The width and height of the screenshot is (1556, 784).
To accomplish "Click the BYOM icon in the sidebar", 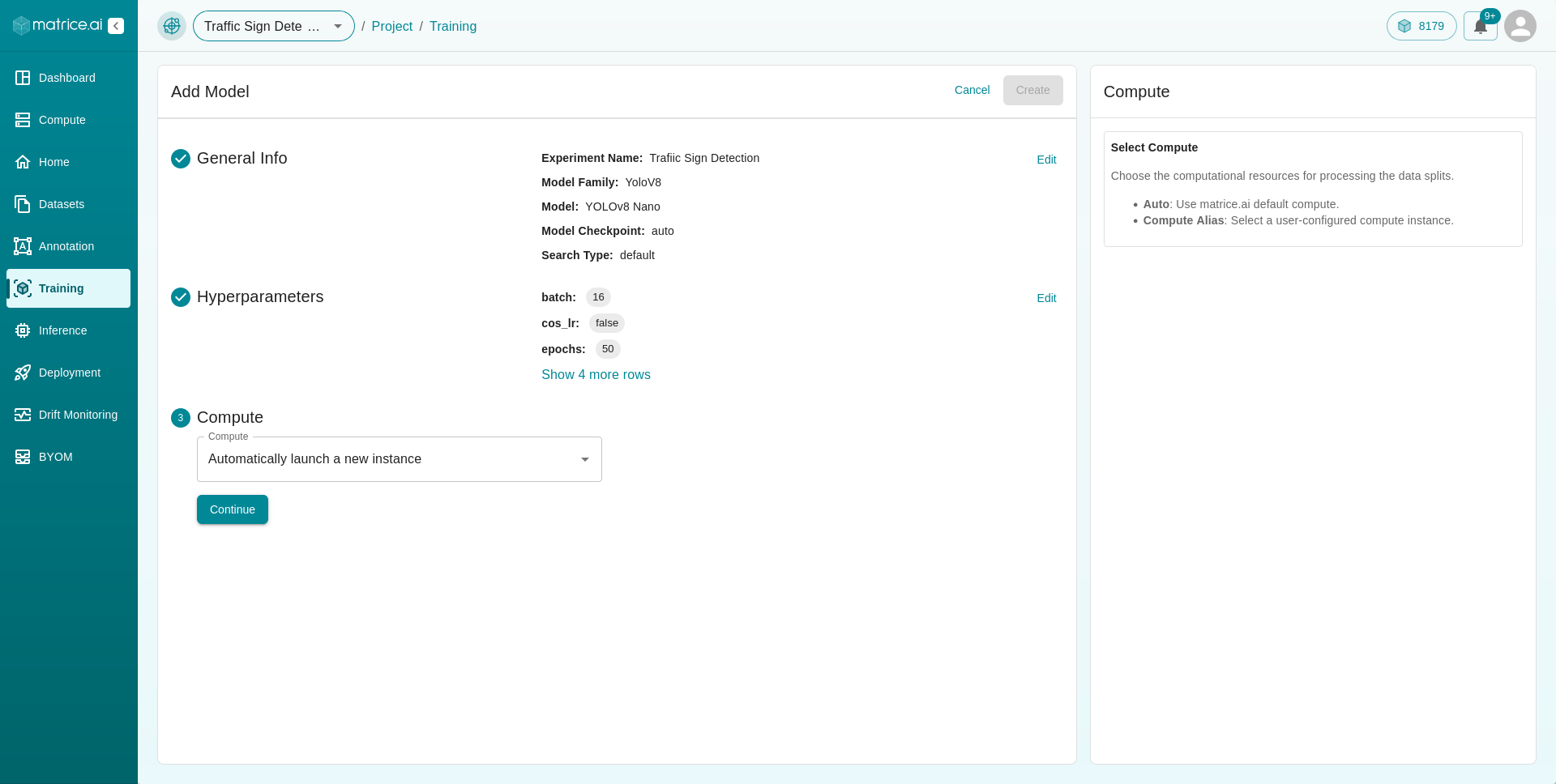I will (23, 457).
